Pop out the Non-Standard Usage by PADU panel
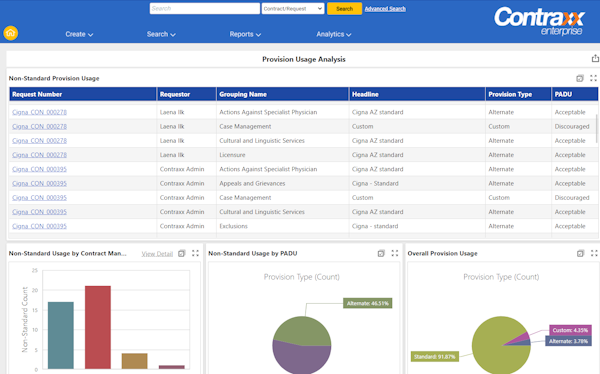The height and width of the screenshot is (374, 600). coord(381,253)
